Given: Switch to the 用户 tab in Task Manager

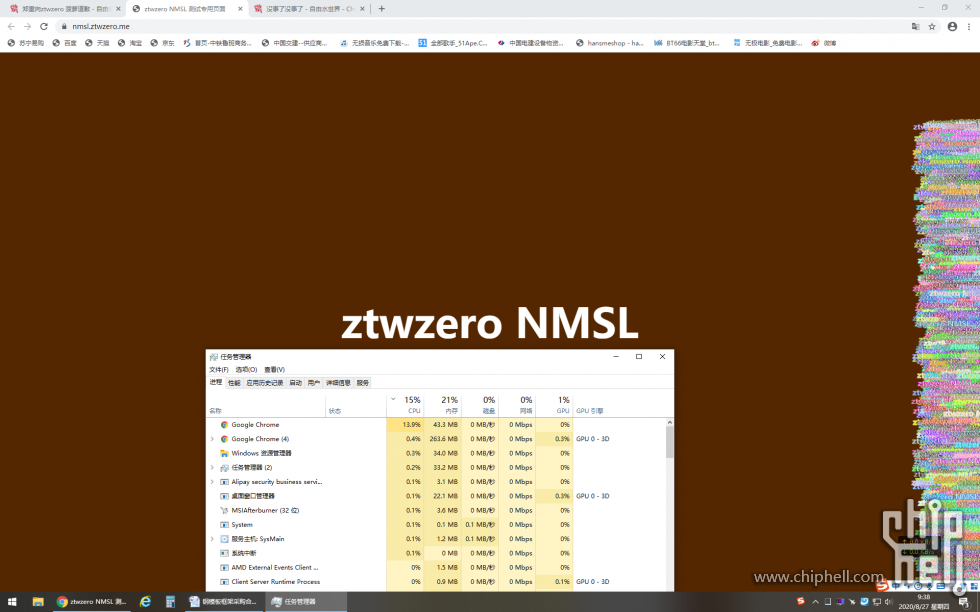Looking at the screenshot, I should point(314,383).
